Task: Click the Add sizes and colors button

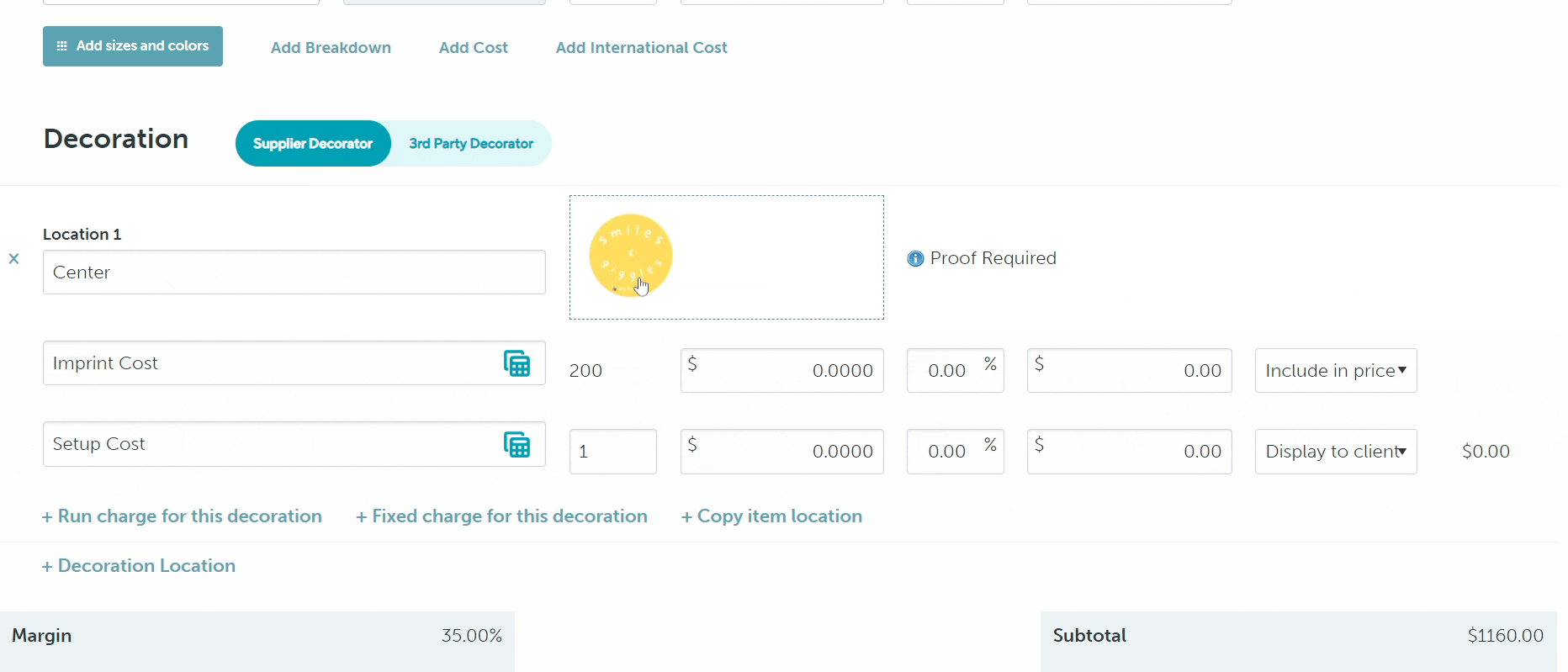Action: pos(133,46)
